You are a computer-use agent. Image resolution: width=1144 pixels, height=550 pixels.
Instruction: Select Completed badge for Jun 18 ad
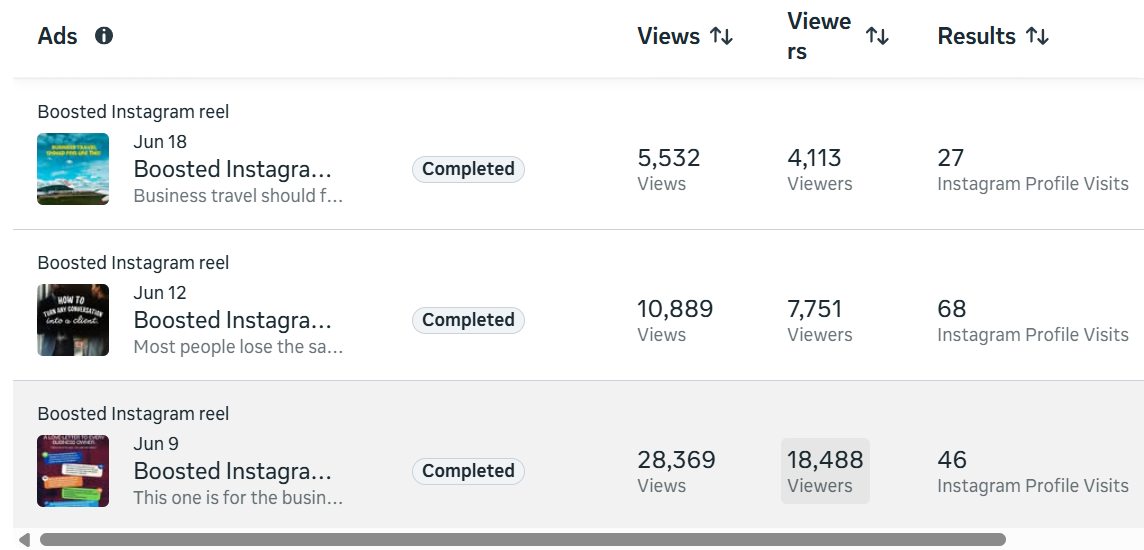pos(468,169)
